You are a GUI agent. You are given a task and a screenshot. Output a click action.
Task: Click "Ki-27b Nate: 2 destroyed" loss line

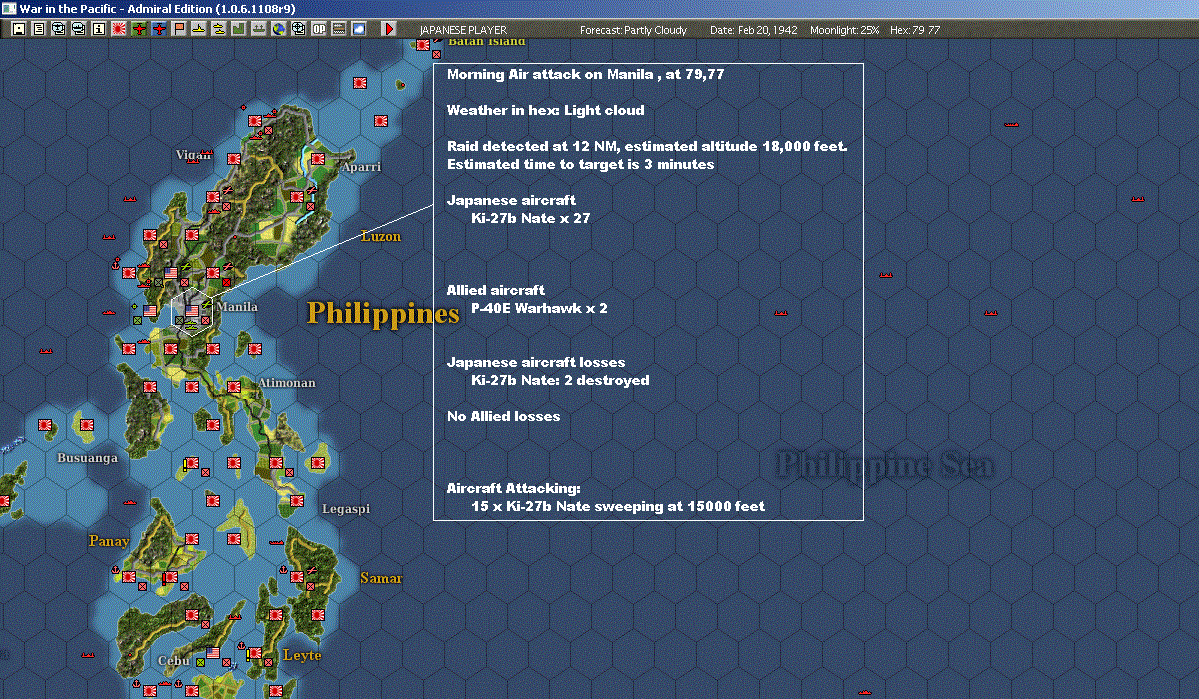tap(560, 380)
